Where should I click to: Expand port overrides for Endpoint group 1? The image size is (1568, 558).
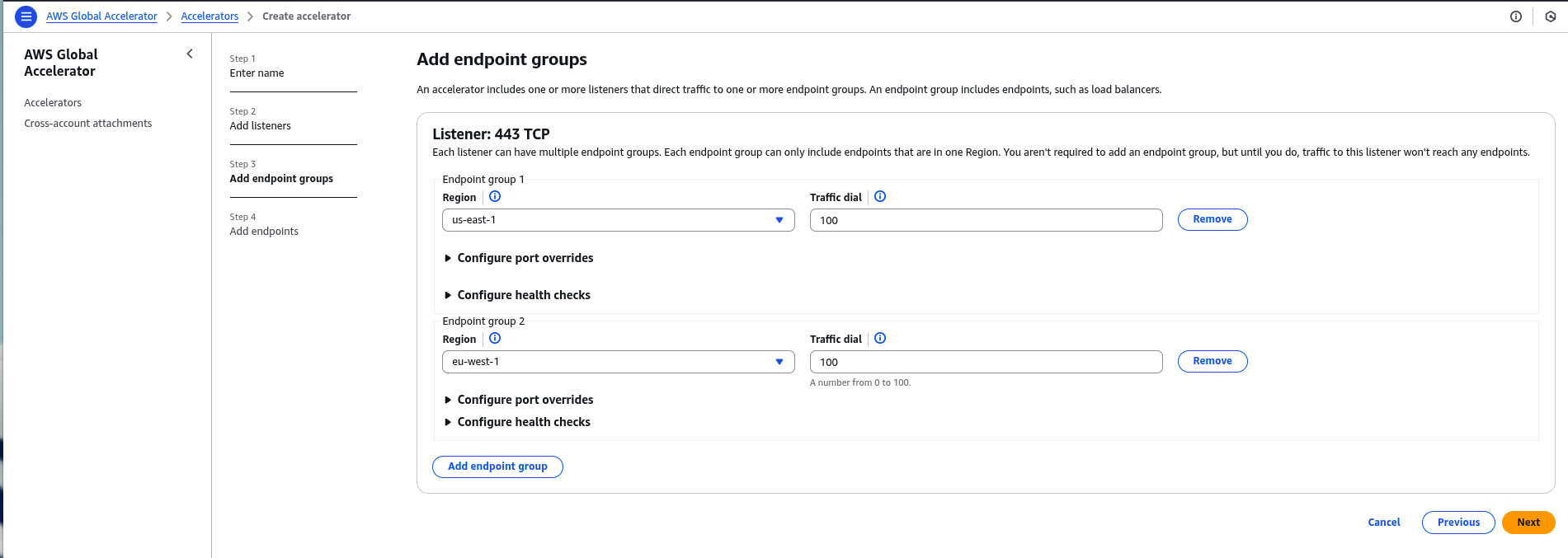click(x=525, y=258)
